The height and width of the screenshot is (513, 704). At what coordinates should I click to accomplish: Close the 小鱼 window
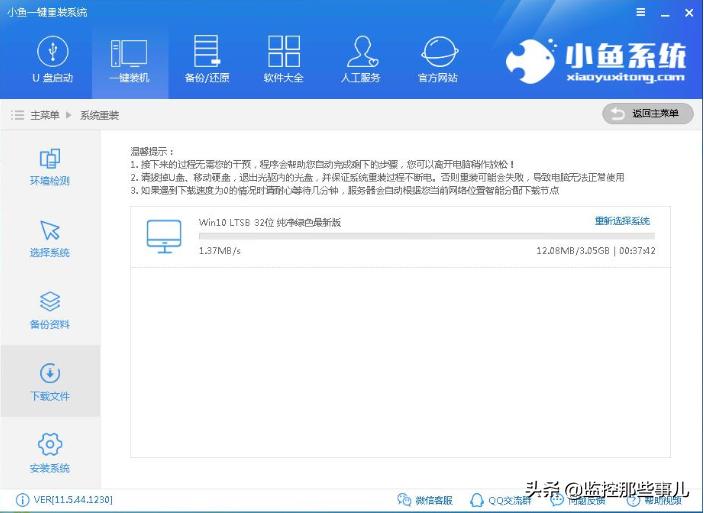click(x=689, y=13)
